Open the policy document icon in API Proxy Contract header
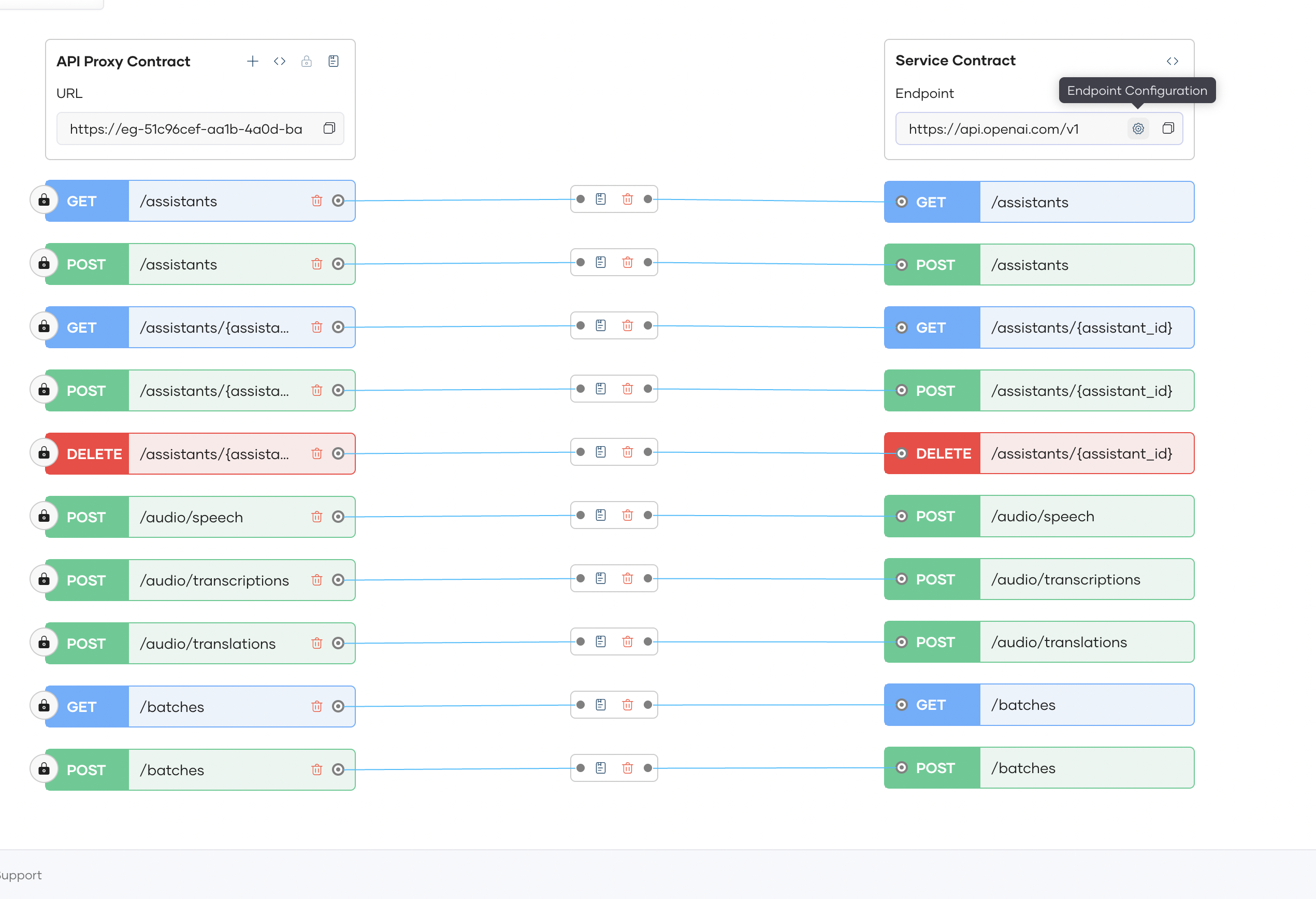This screenshot has height=899, width=1316. [334, 61]
